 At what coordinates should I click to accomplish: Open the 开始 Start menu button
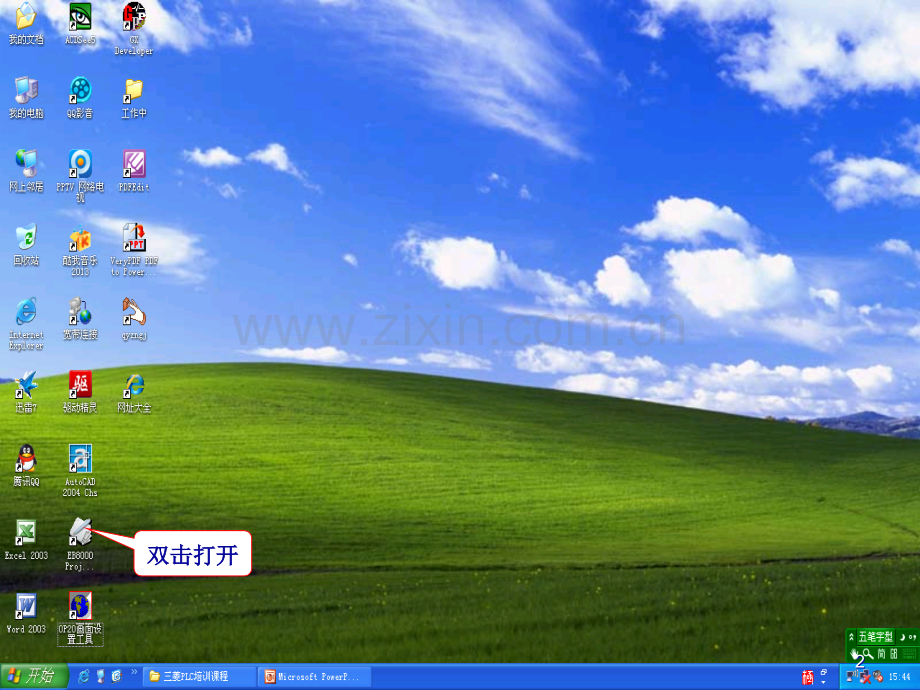34,677
